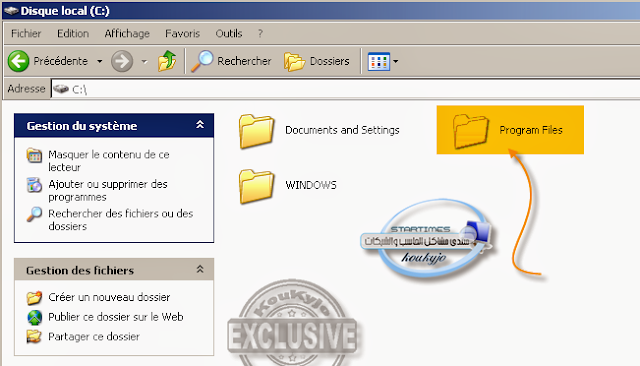Screen dimensions: 640x366
Task: Click the Gestion des fichiers header title
Action: 80,271
